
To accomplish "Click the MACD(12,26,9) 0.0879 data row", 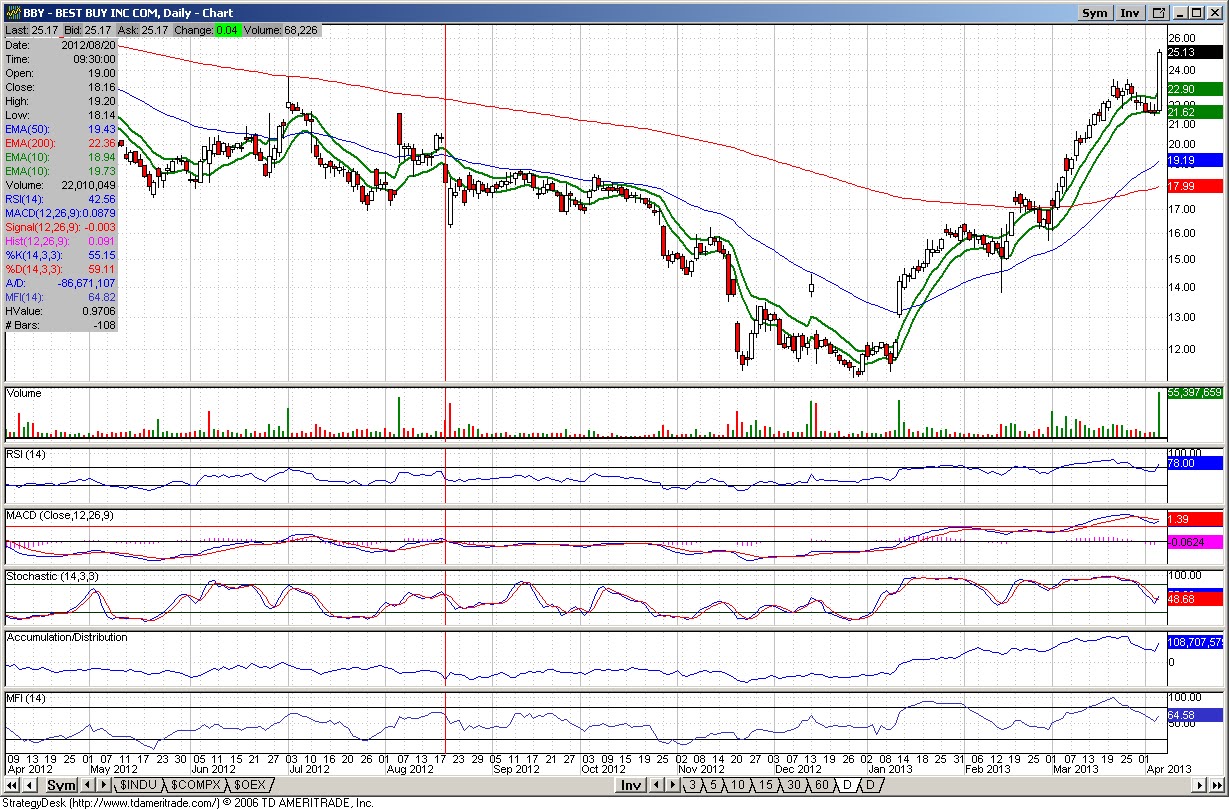I will coord(61,213).
